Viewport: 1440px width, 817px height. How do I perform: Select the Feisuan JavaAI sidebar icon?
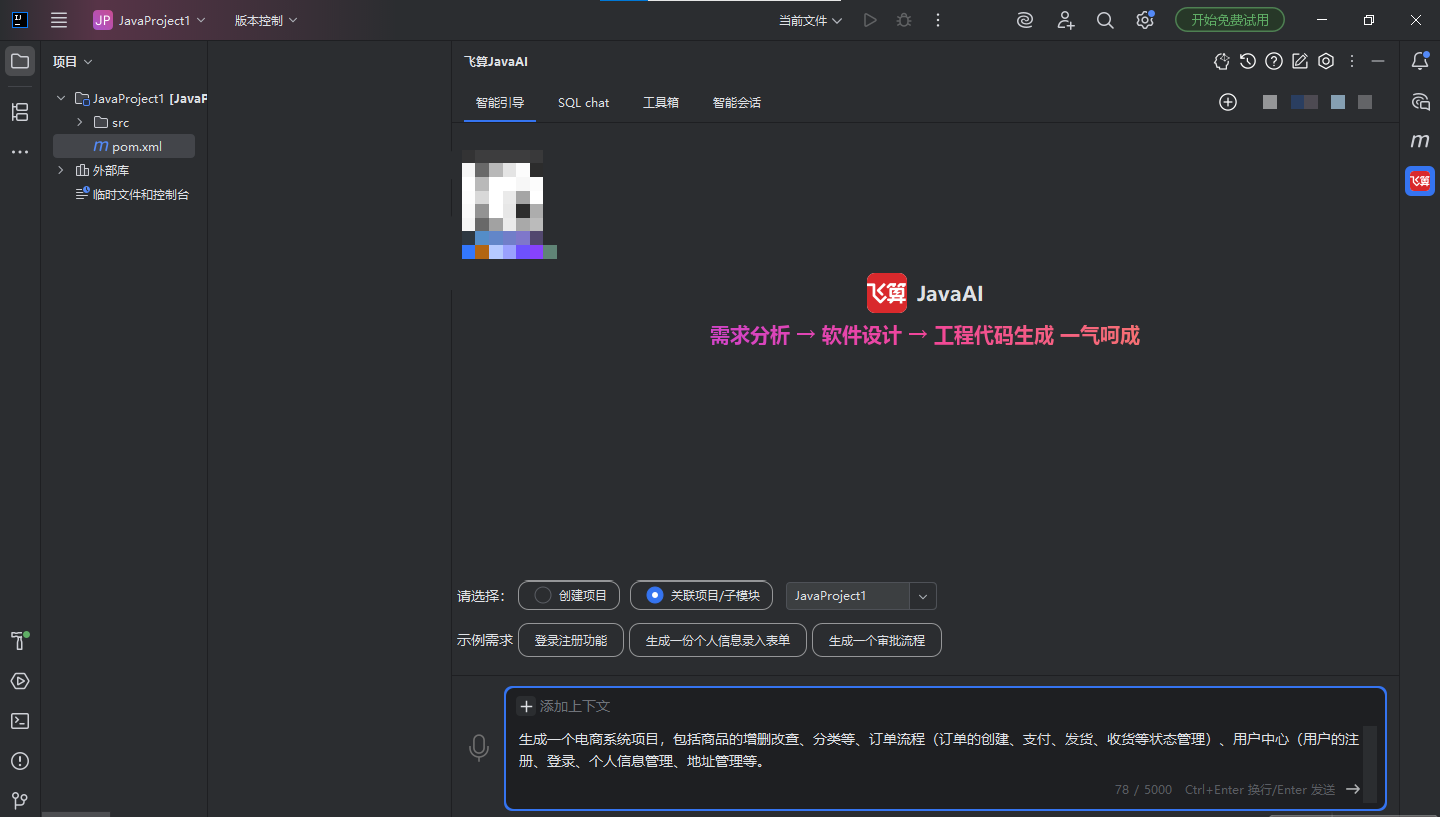(x=1420, y=181)
